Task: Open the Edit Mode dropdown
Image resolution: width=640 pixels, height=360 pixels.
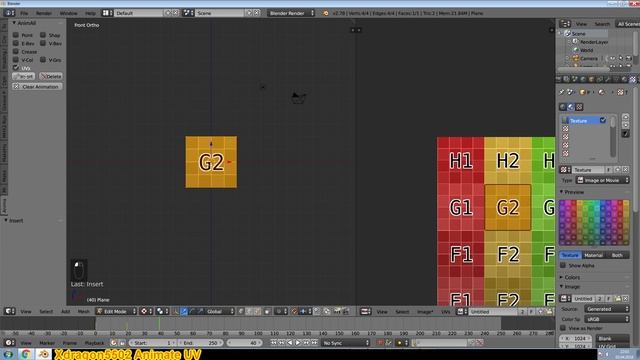Action: pyautogui.click(x=116, y=311)
